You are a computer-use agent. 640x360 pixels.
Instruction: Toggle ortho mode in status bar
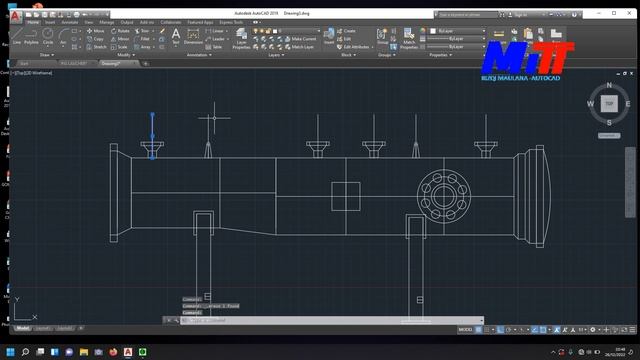pos(500,329)
